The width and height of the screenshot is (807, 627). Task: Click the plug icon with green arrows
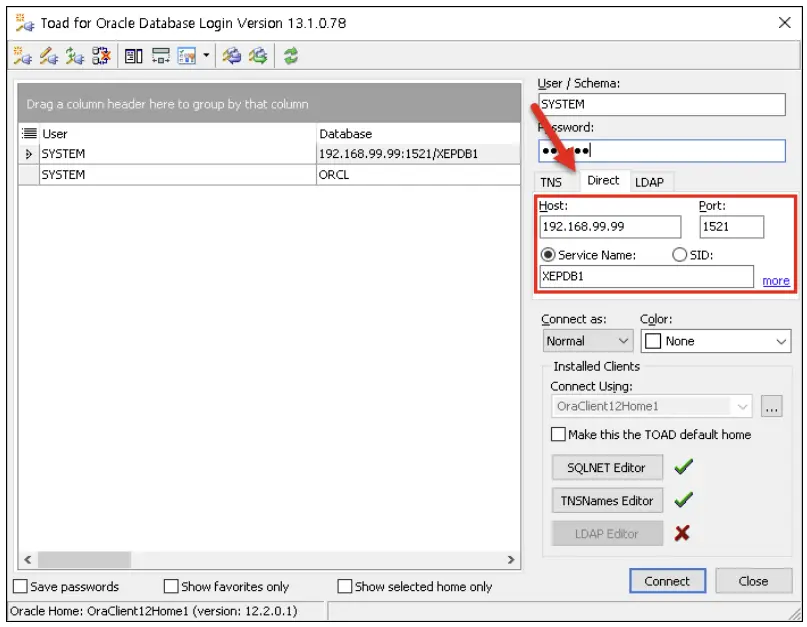point(75,56)
